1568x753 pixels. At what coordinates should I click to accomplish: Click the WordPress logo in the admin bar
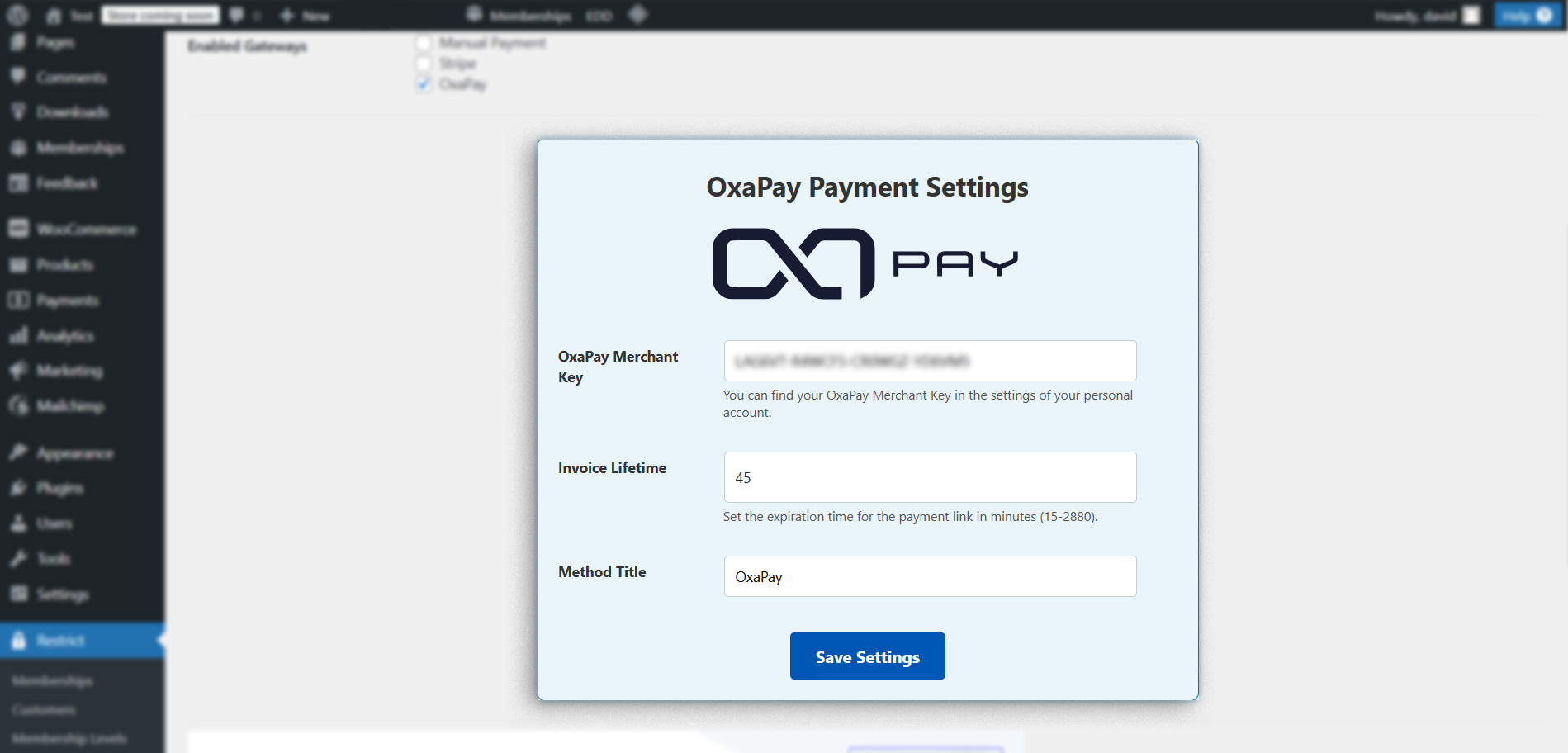[17, 15]
